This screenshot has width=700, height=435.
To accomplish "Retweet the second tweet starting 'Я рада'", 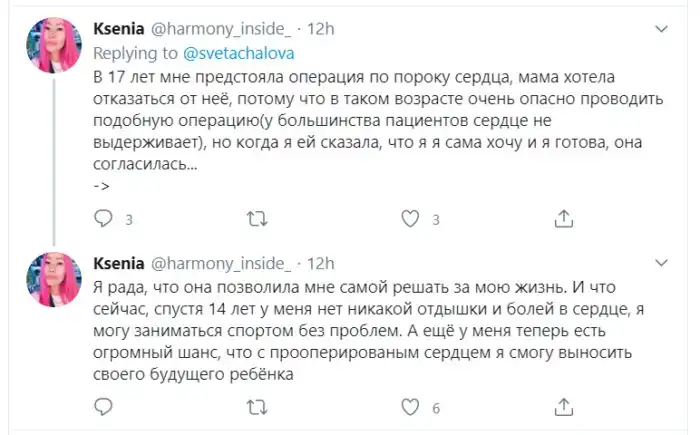I will [256, 408].
